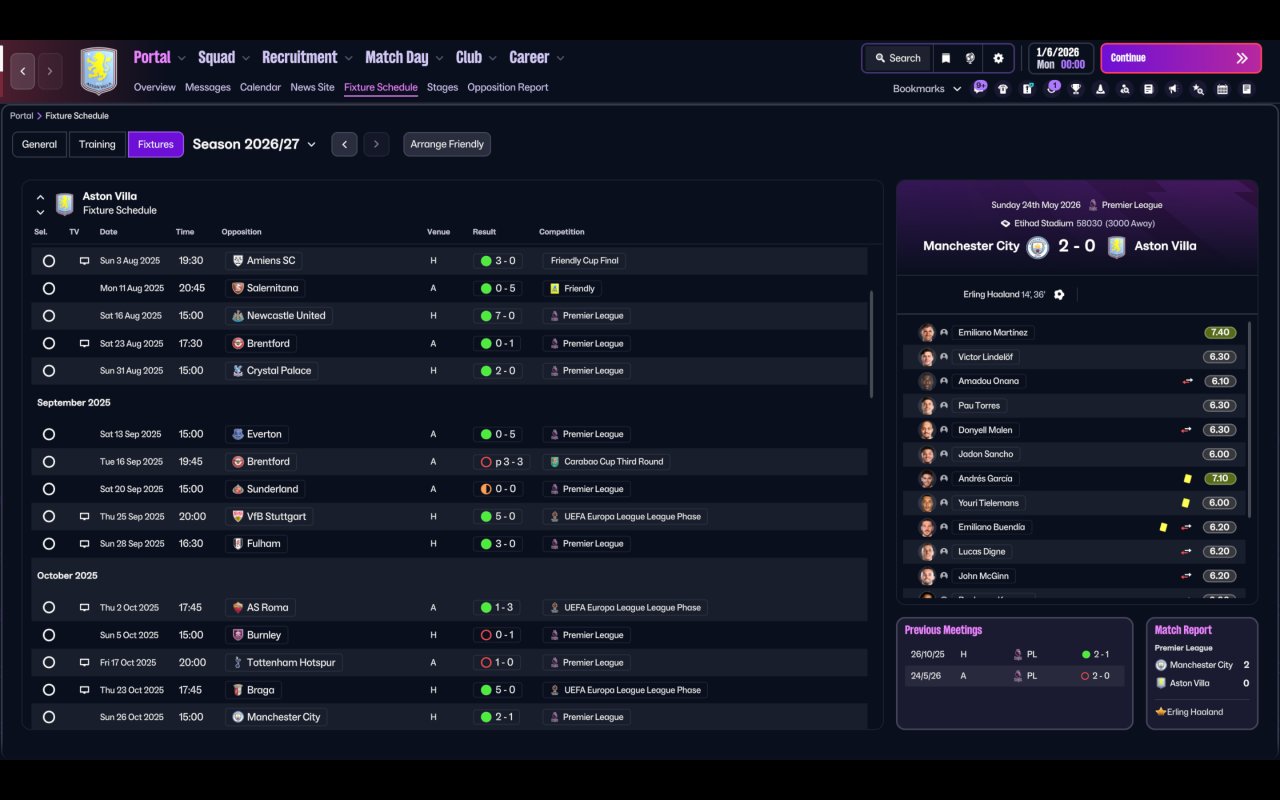Select the Sunderland fixture radio button

click(49, 490)
